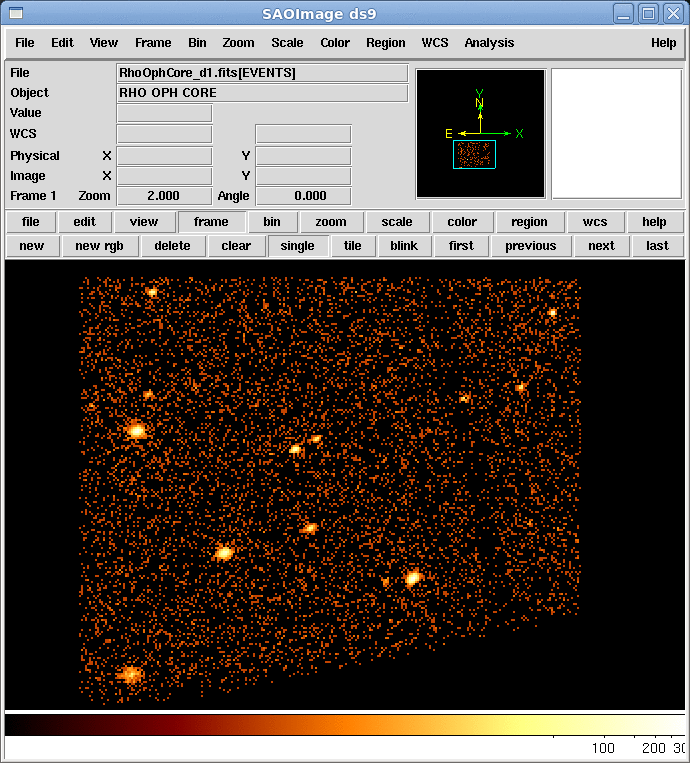Click the 'help' button bar button

click(654, 222)
